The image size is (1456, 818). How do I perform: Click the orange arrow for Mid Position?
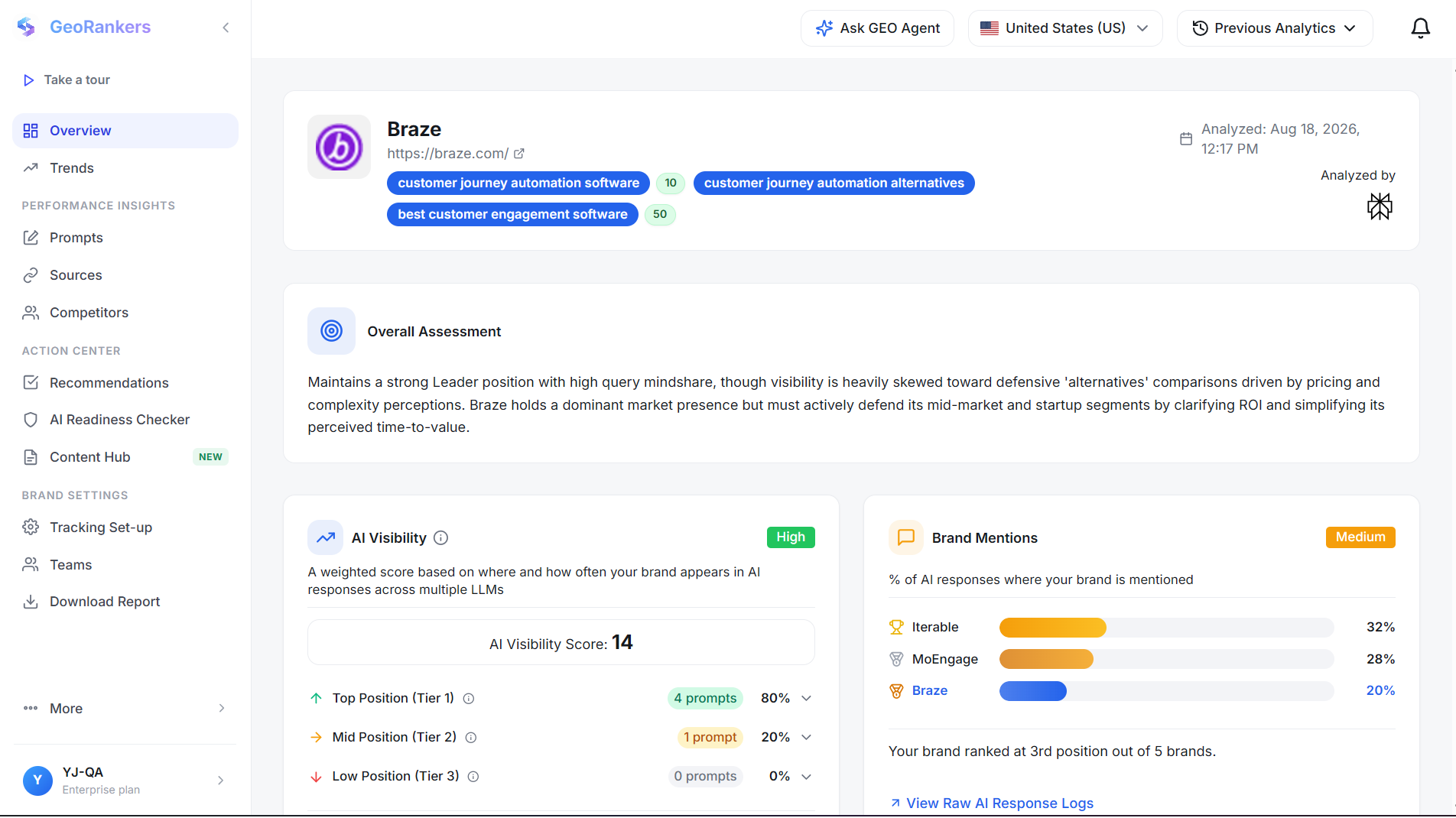[316, 737]
